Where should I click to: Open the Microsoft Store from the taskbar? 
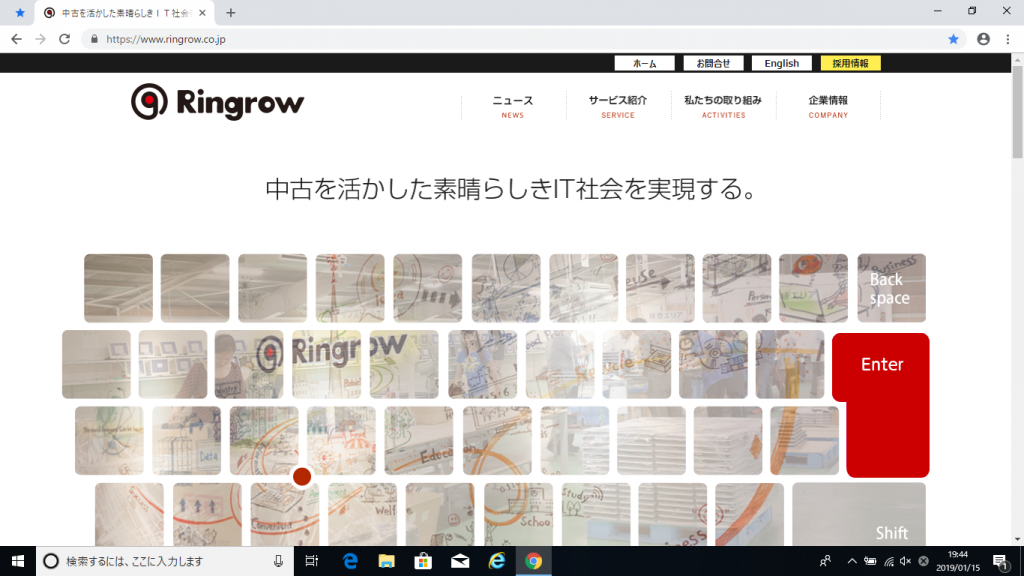point(423,561)
